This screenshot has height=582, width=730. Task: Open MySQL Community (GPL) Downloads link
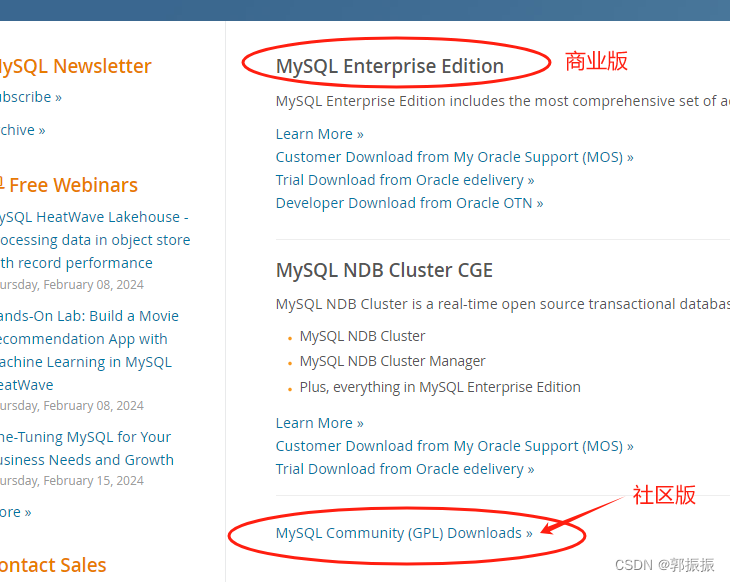(x=404, y=533)
